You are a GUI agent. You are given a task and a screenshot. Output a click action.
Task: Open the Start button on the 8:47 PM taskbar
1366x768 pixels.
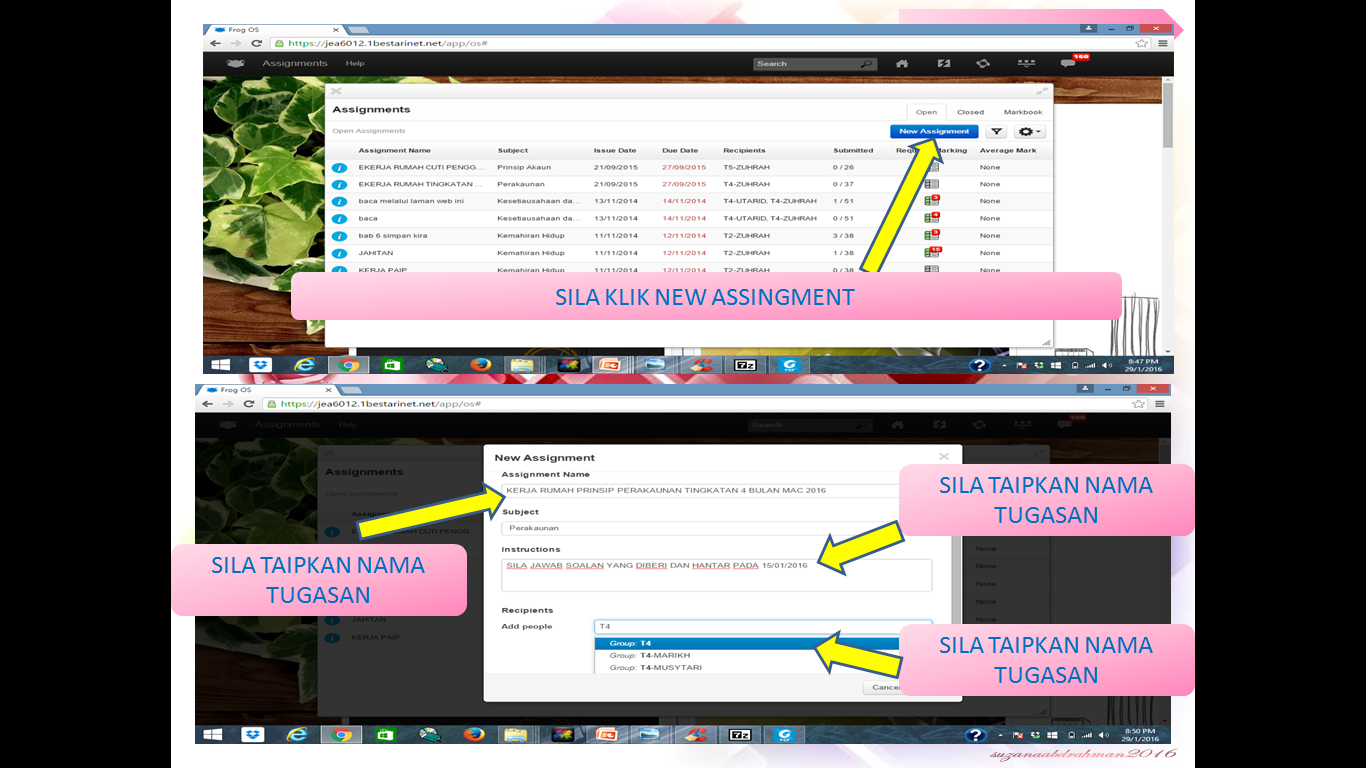click(219, 365)
